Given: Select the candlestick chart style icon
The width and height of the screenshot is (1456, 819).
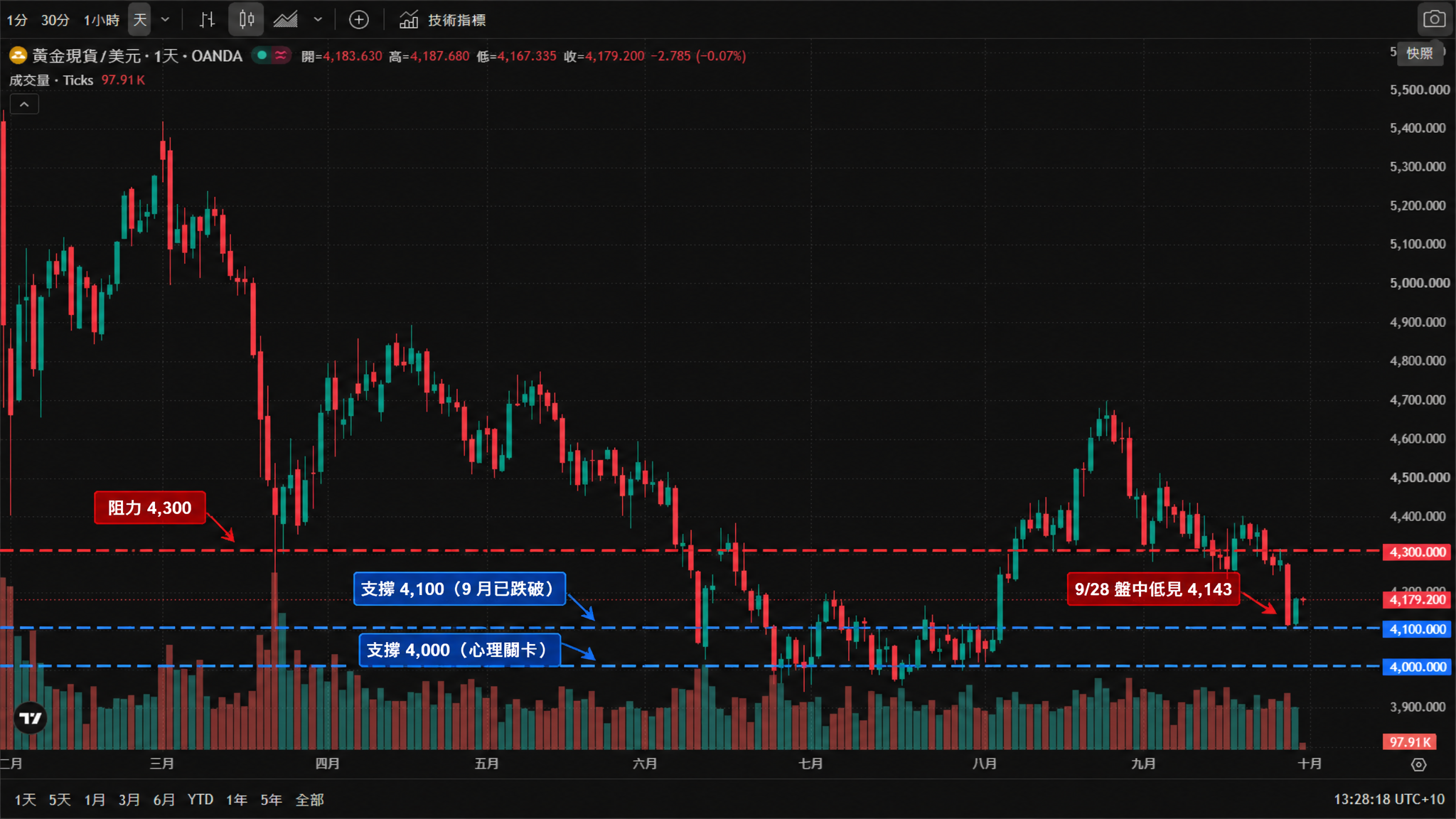Looking at the screenshot, I should pyautogui.click(x=246, y=20).
